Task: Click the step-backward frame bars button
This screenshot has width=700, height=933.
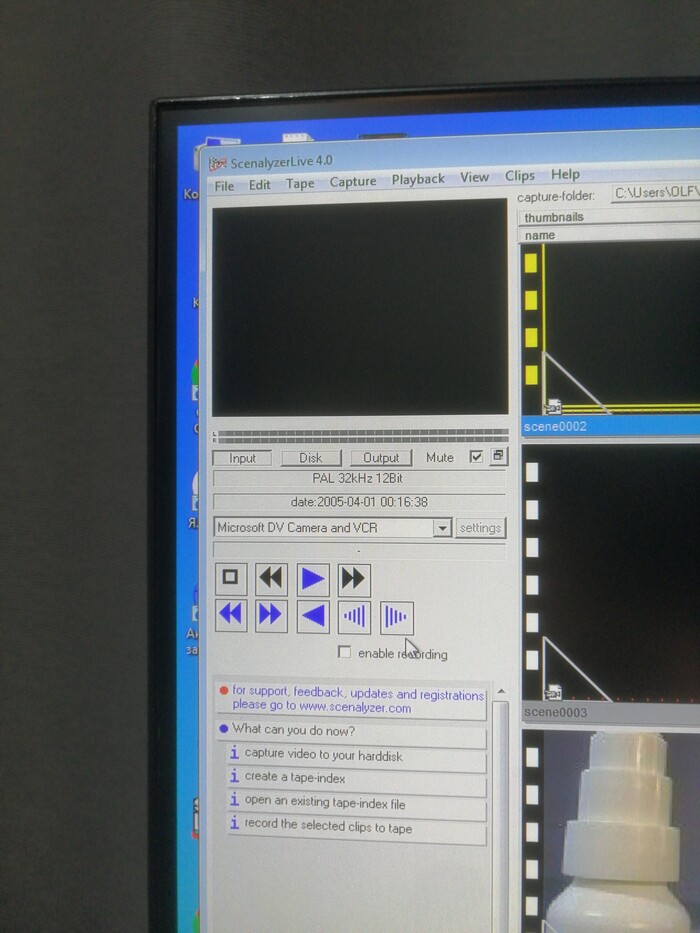Action: [x=355, y=617]
